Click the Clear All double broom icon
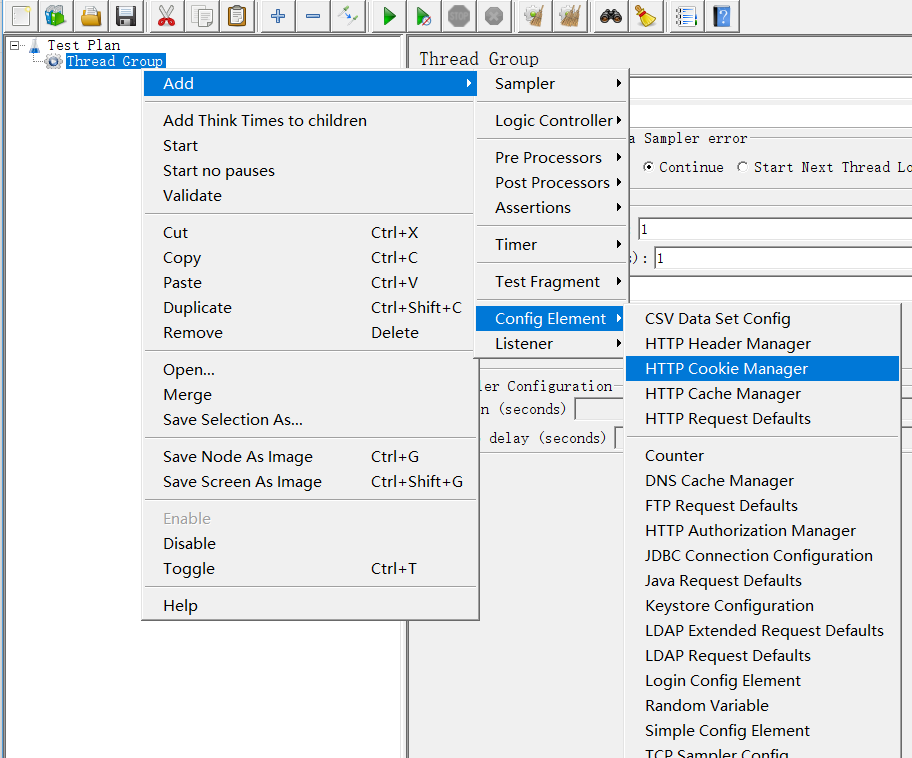Image resolution: width=912 pixels, height=758 pixels. coord(570,16)
